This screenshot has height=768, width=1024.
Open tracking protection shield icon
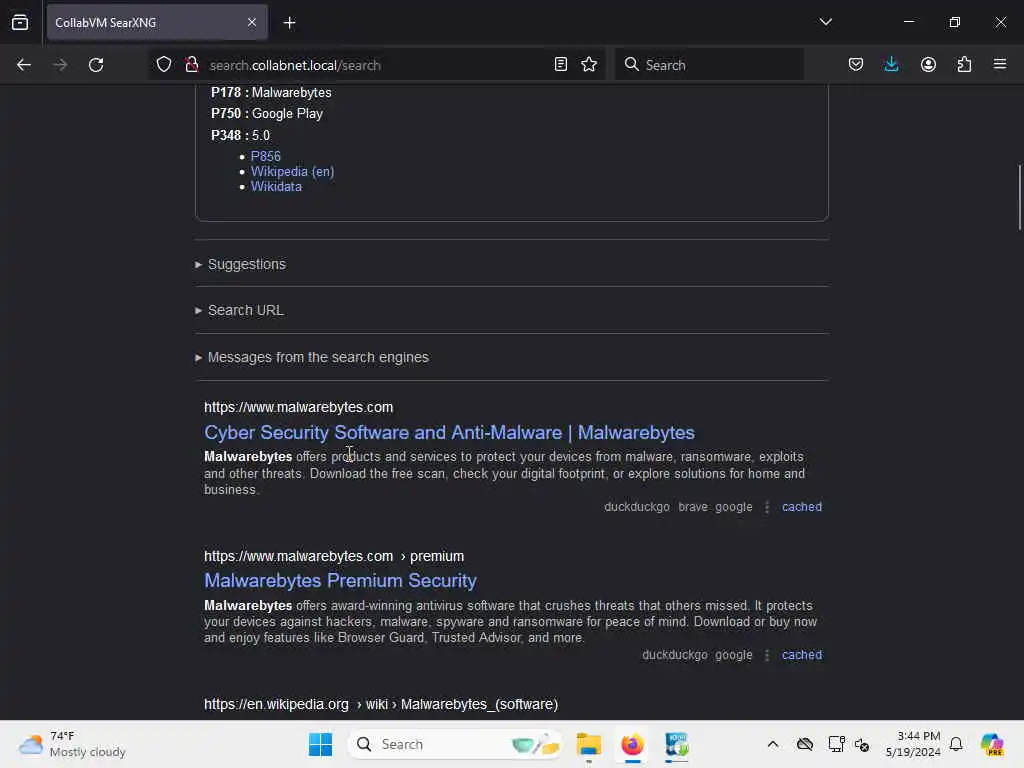tap(164, 64)
